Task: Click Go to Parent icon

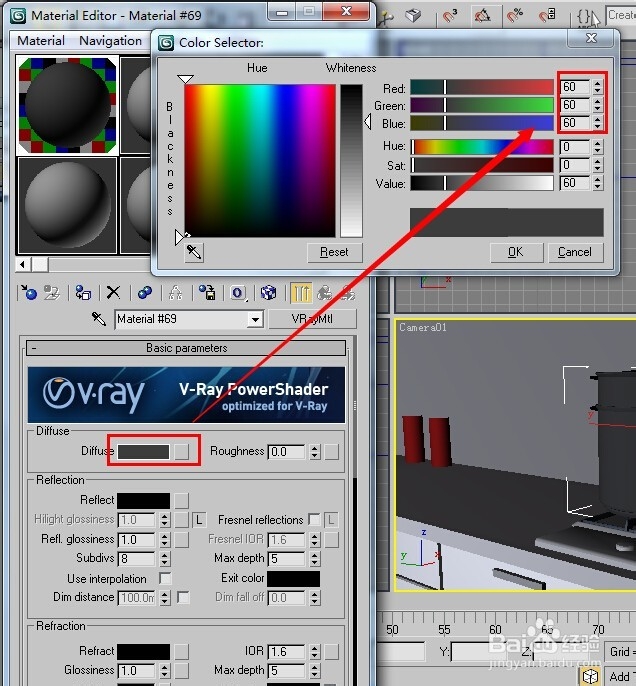Action: [x=325, y=293]
